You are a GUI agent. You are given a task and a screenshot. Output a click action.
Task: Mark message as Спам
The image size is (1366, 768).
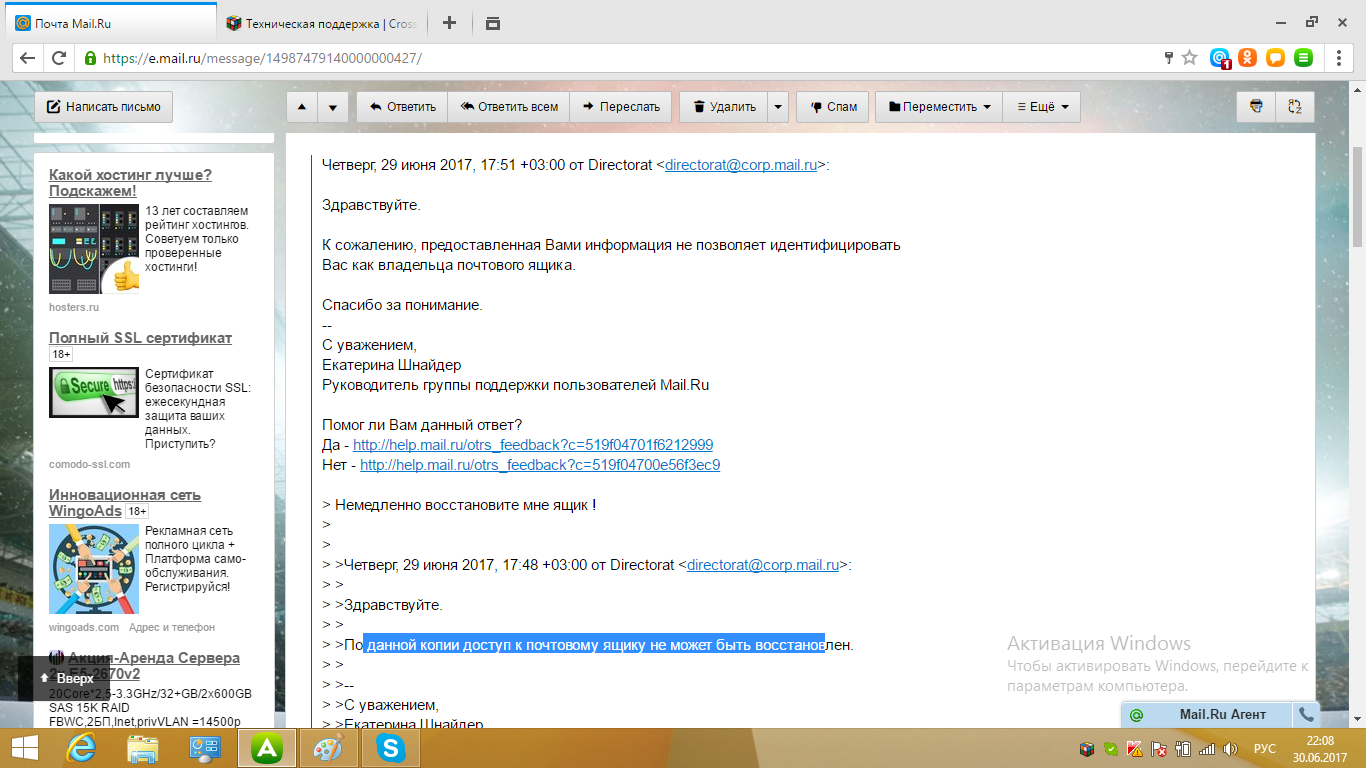click(832, 107)
